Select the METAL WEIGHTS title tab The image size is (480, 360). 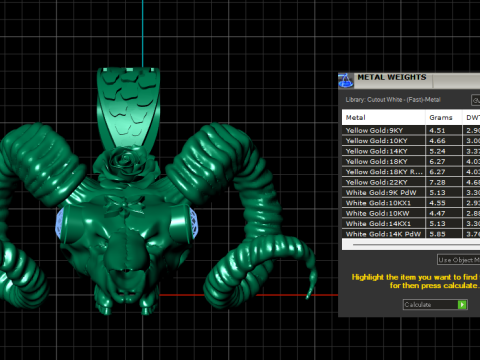[x=392, y=80]
